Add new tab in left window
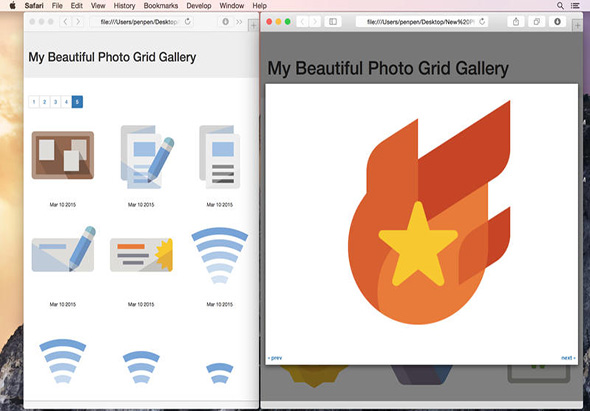The width and height of the screenshot is (590, 411). coord(254,26)
